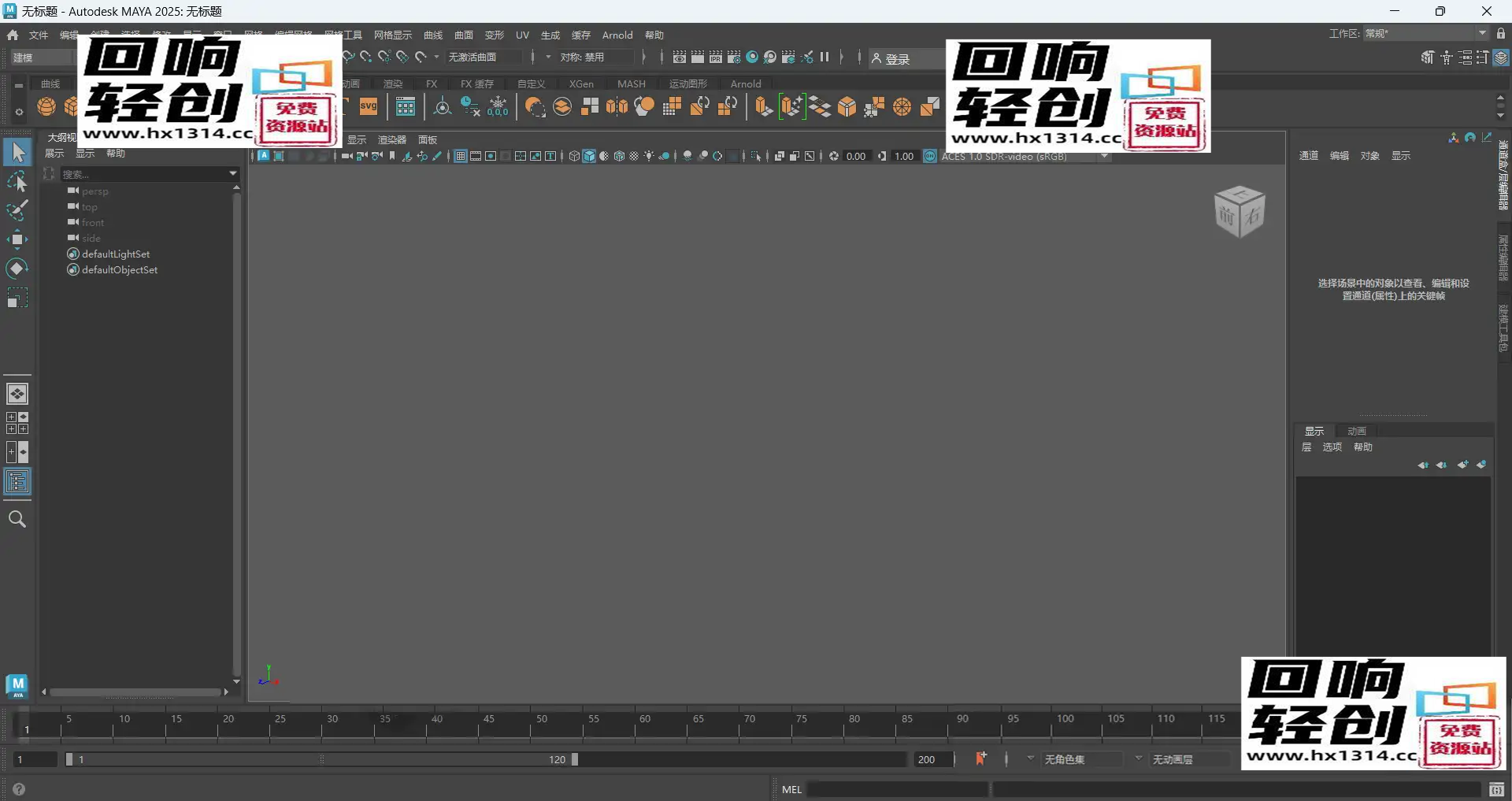This screenshot has height=801, width=1512.
Task: Open Render Settings clapperboard gear icon
Action: [x=733, y=57]
